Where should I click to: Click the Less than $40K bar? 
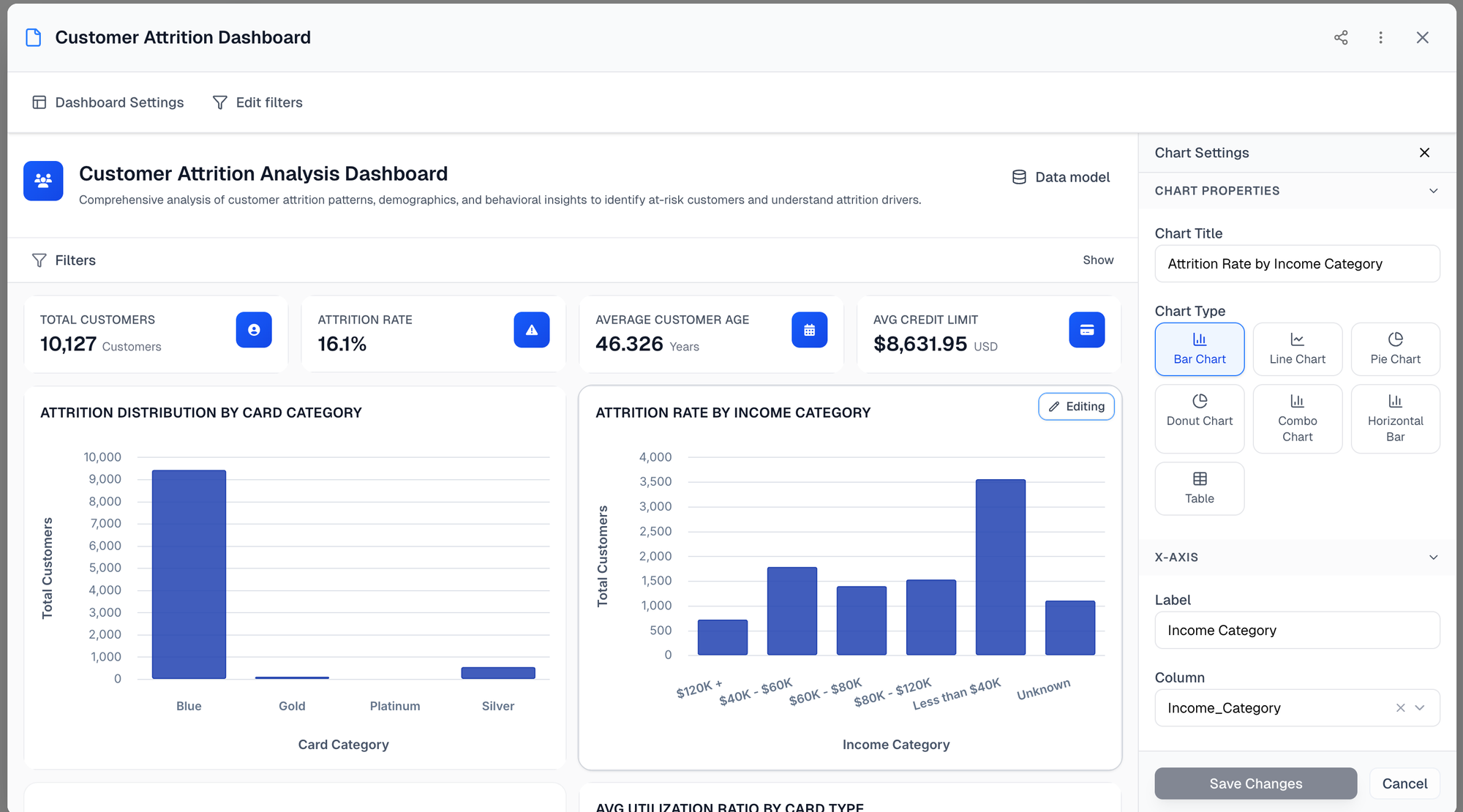1000,567
